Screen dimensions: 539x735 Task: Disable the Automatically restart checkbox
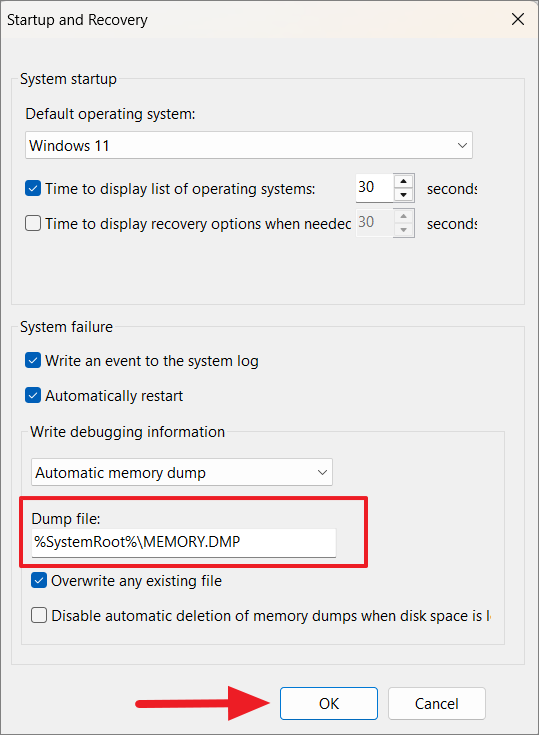click(x=33, y=396)
